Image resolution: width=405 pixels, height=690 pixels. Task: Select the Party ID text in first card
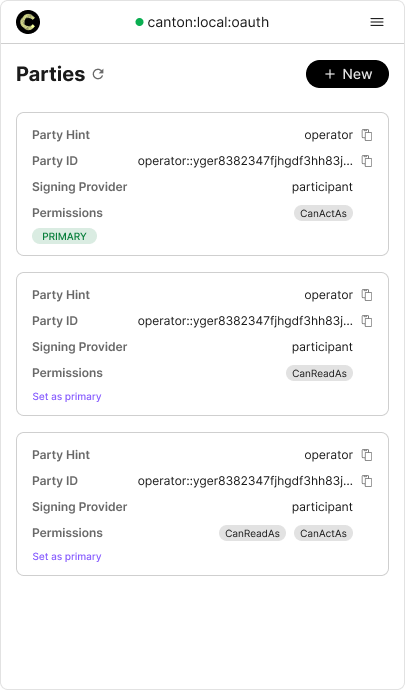245,161
